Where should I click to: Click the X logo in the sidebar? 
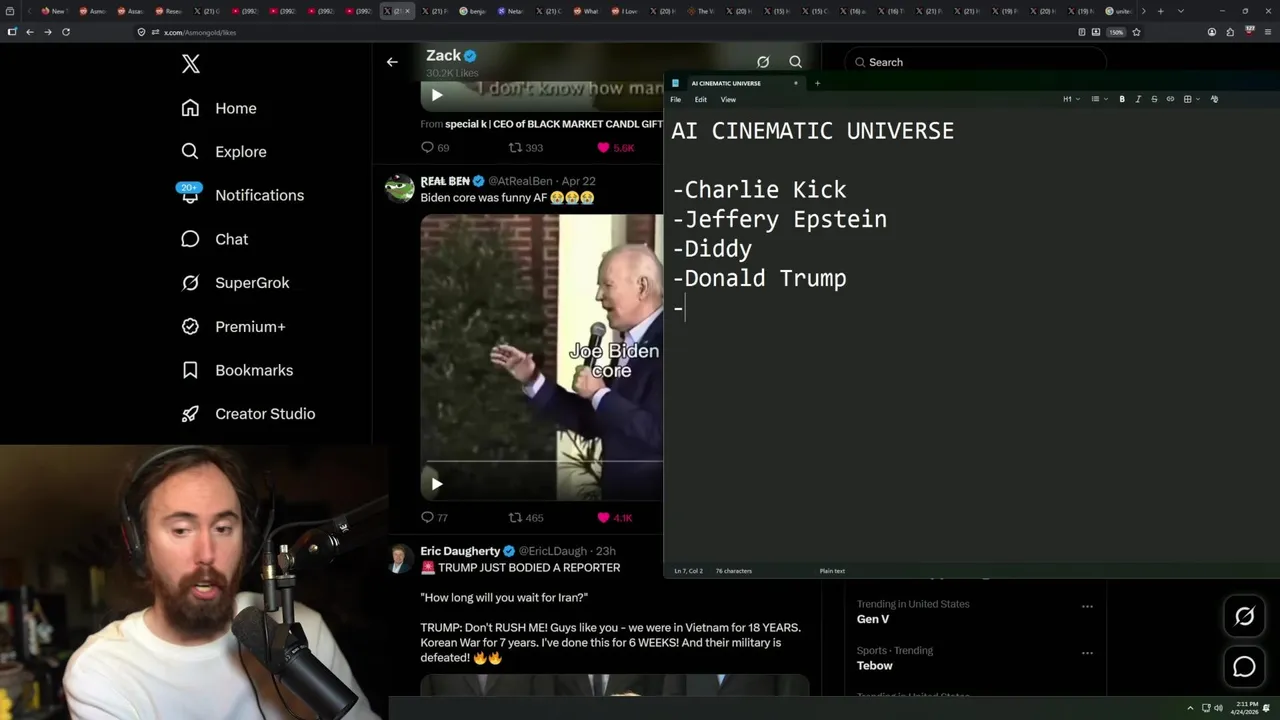click(191, 65)
